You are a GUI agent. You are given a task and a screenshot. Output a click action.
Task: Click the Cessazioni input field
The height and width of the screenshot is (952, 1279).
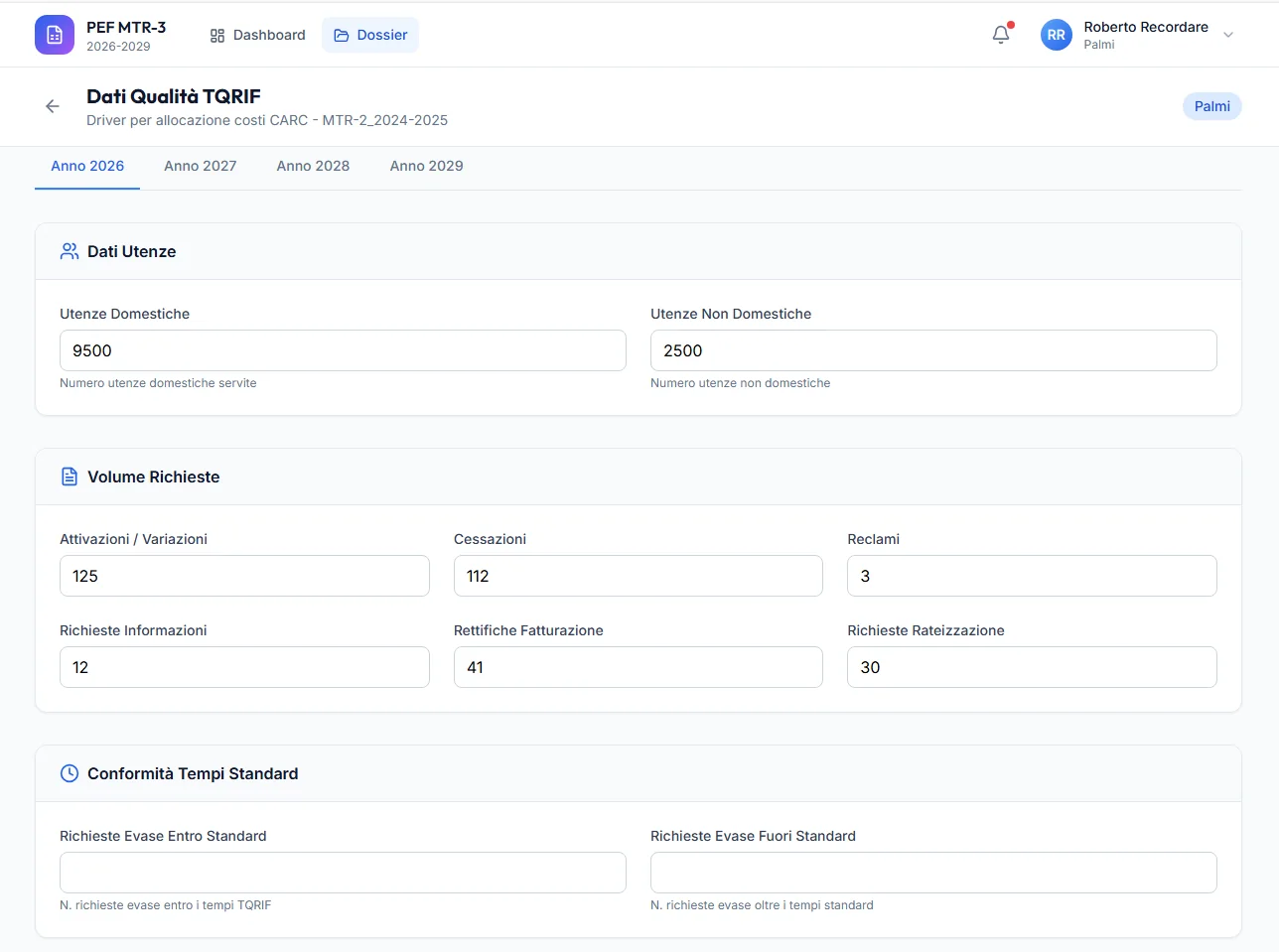pyautogui.click(x=639, y=576)
